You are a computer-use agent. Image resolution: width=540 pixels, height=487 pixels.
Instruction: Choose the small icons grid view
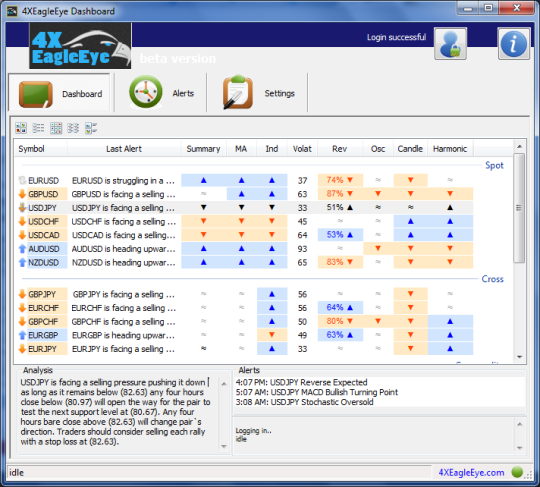click(56, 128)
